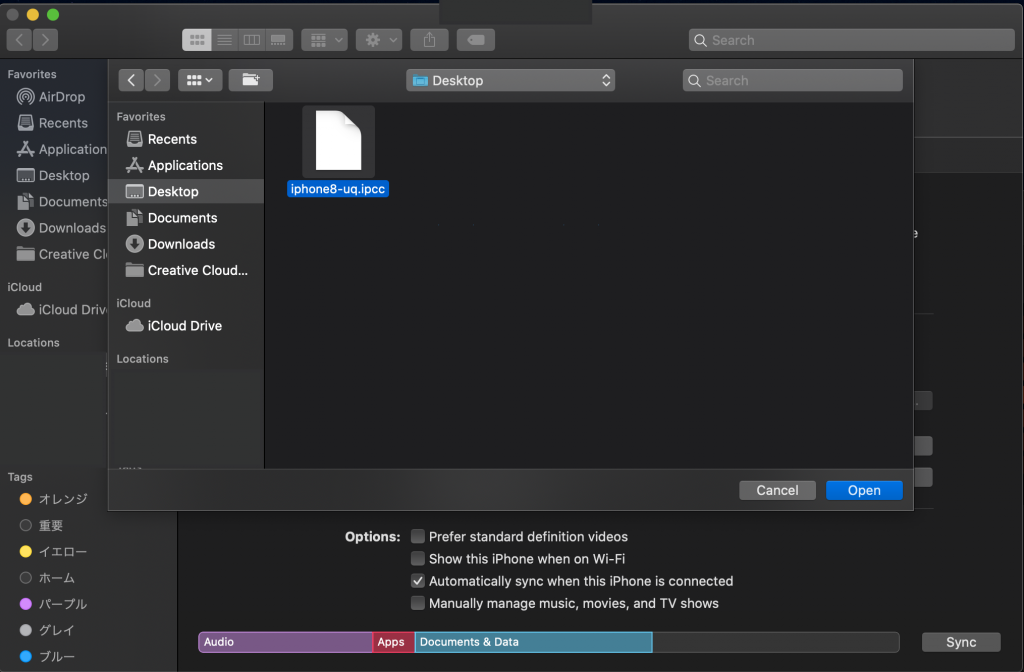Image resolution: width=1024 pixels, height=672 pixels.
Task: Switch Finder to column view
Action: [x=251, y=40]
